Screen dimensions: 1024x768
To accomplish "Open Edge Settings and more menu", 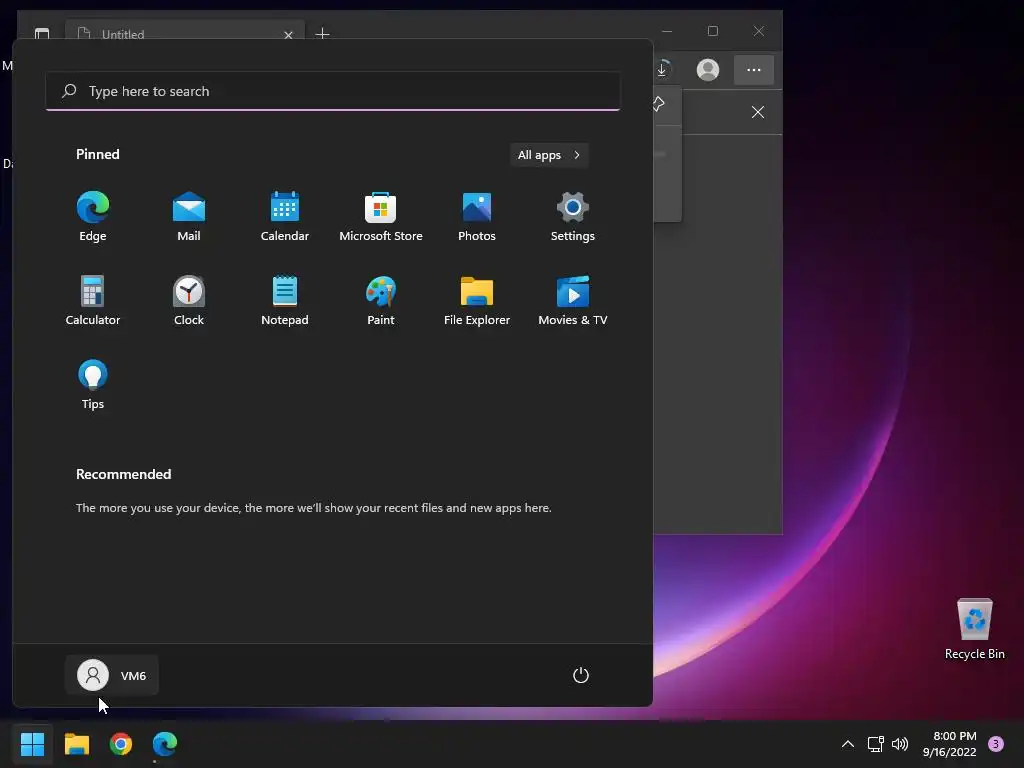I will (x=754, y=70).
